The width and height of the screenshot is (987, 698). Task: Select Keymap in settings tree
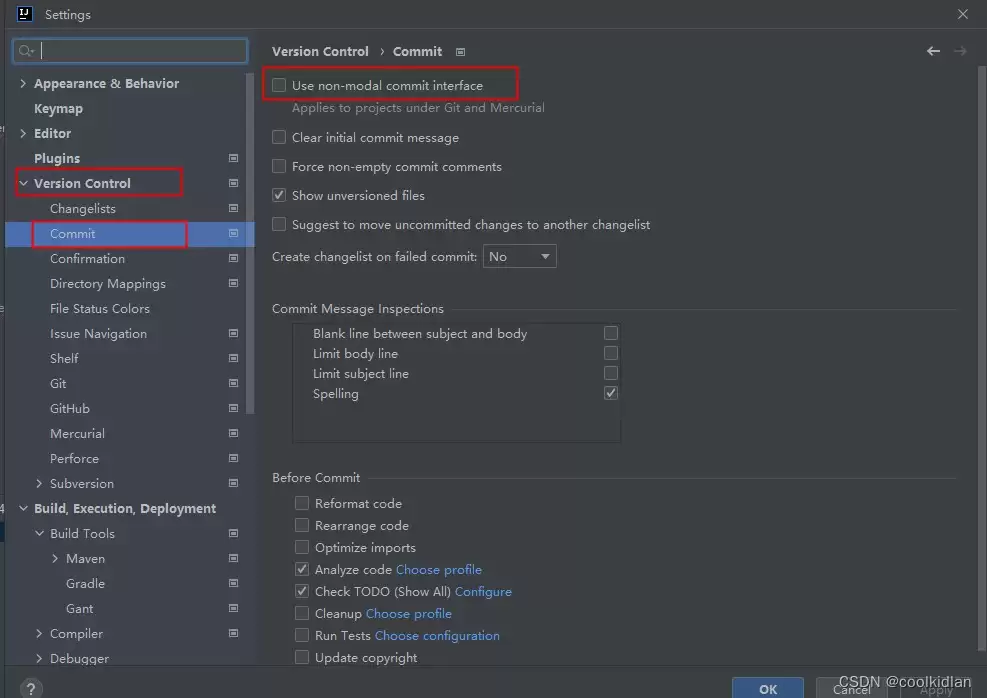coord(59,108)
